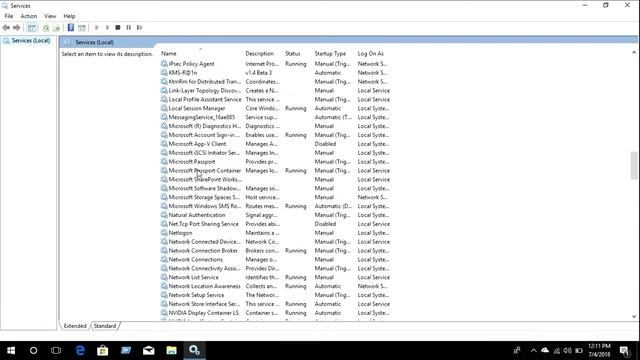Open the volume speaker tray icon

567,351
